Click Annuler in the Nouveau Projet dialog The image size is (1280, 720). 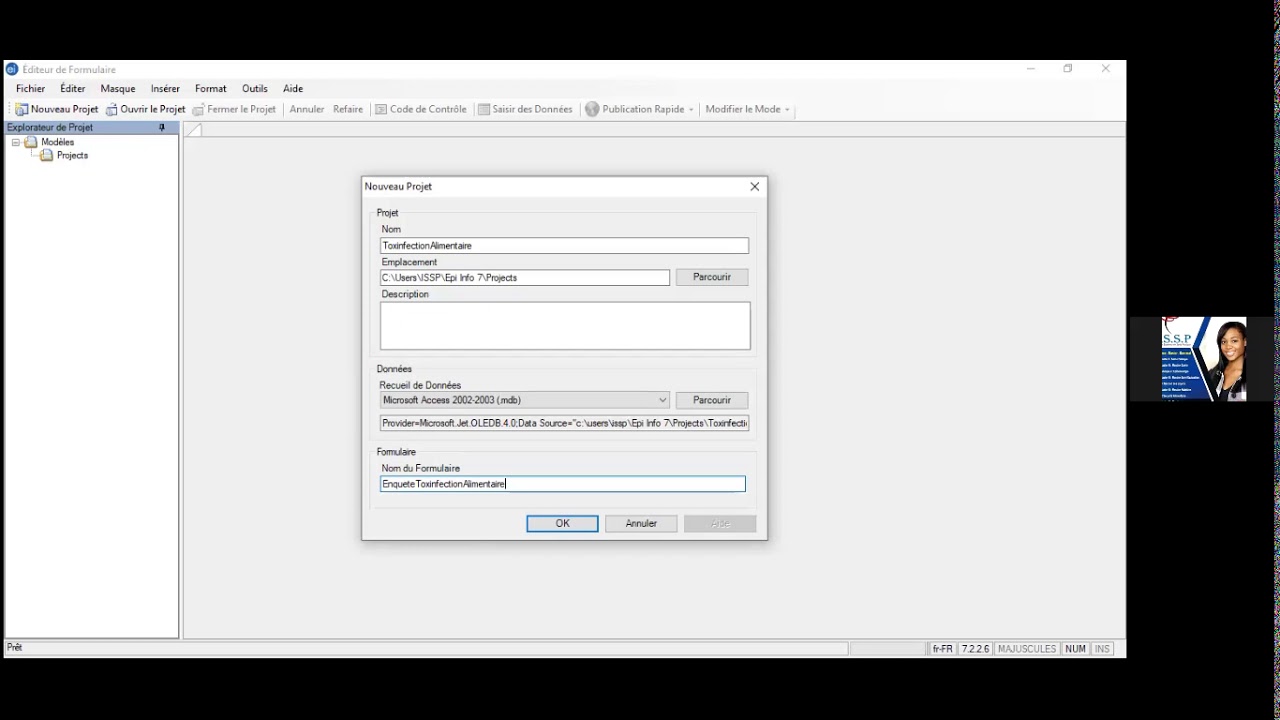(641, 523)
